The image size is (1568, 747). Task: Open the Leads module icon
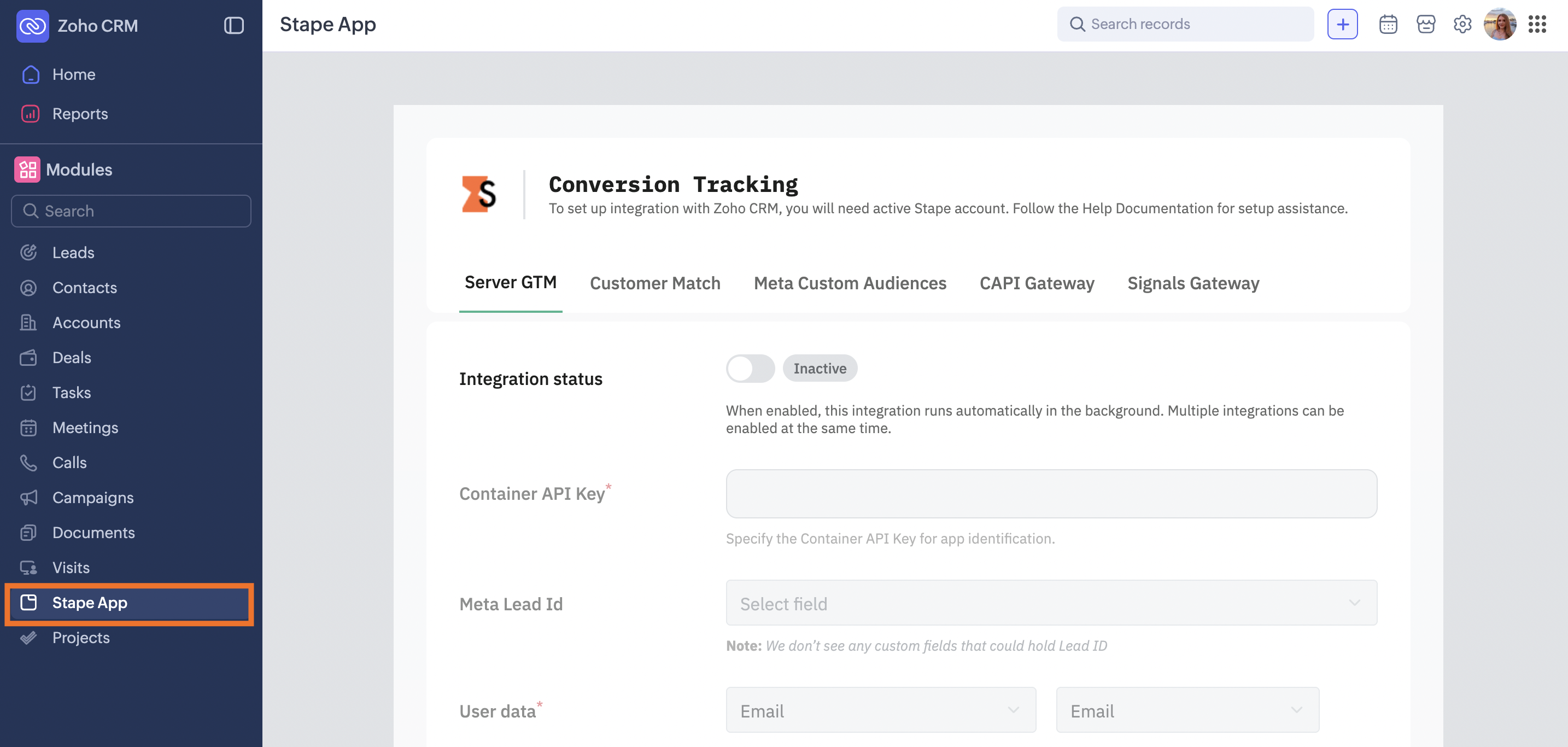28,252
